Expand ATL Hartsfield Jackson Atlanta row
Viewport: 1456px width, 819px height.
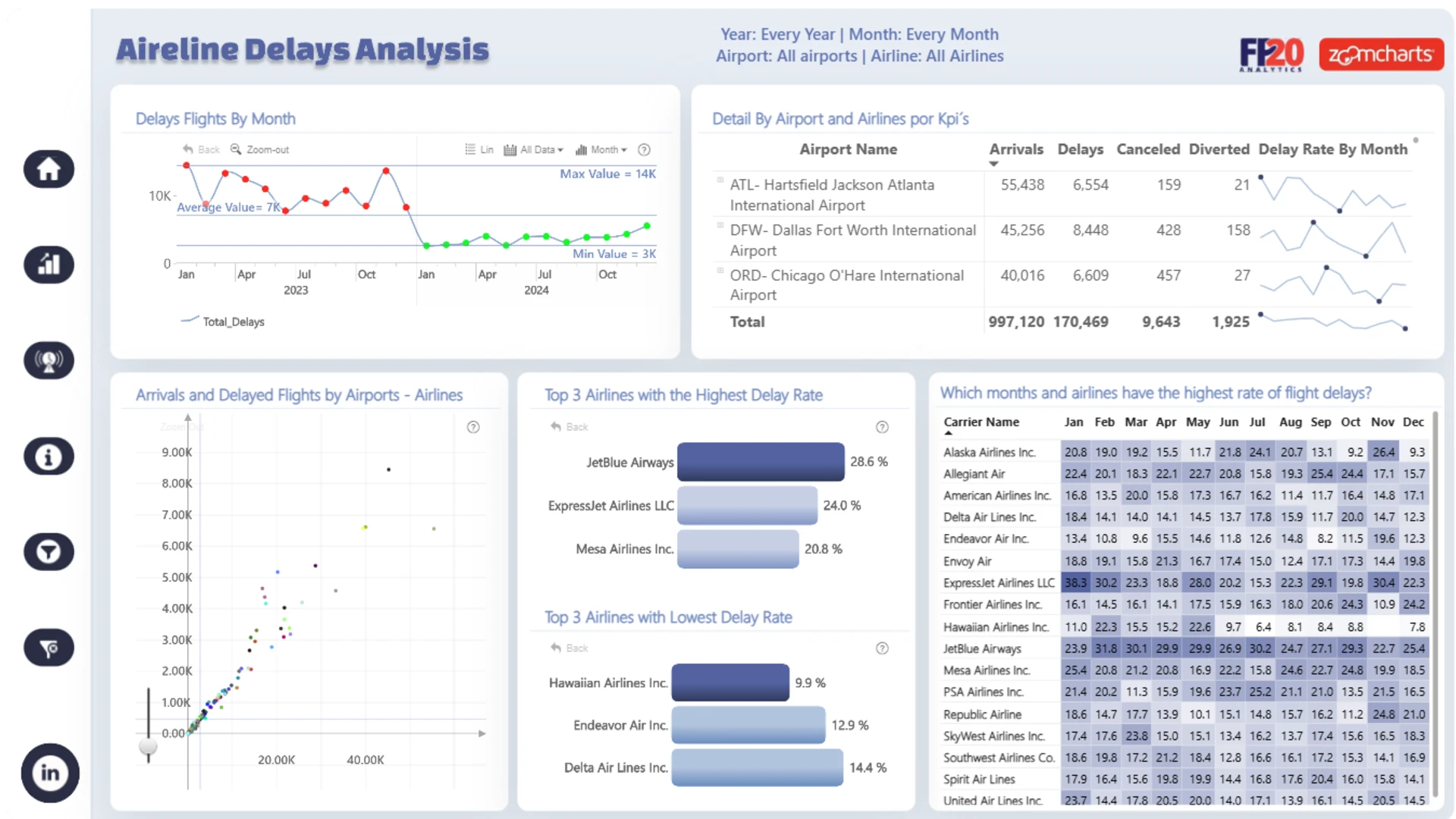(x=720, y=180)
